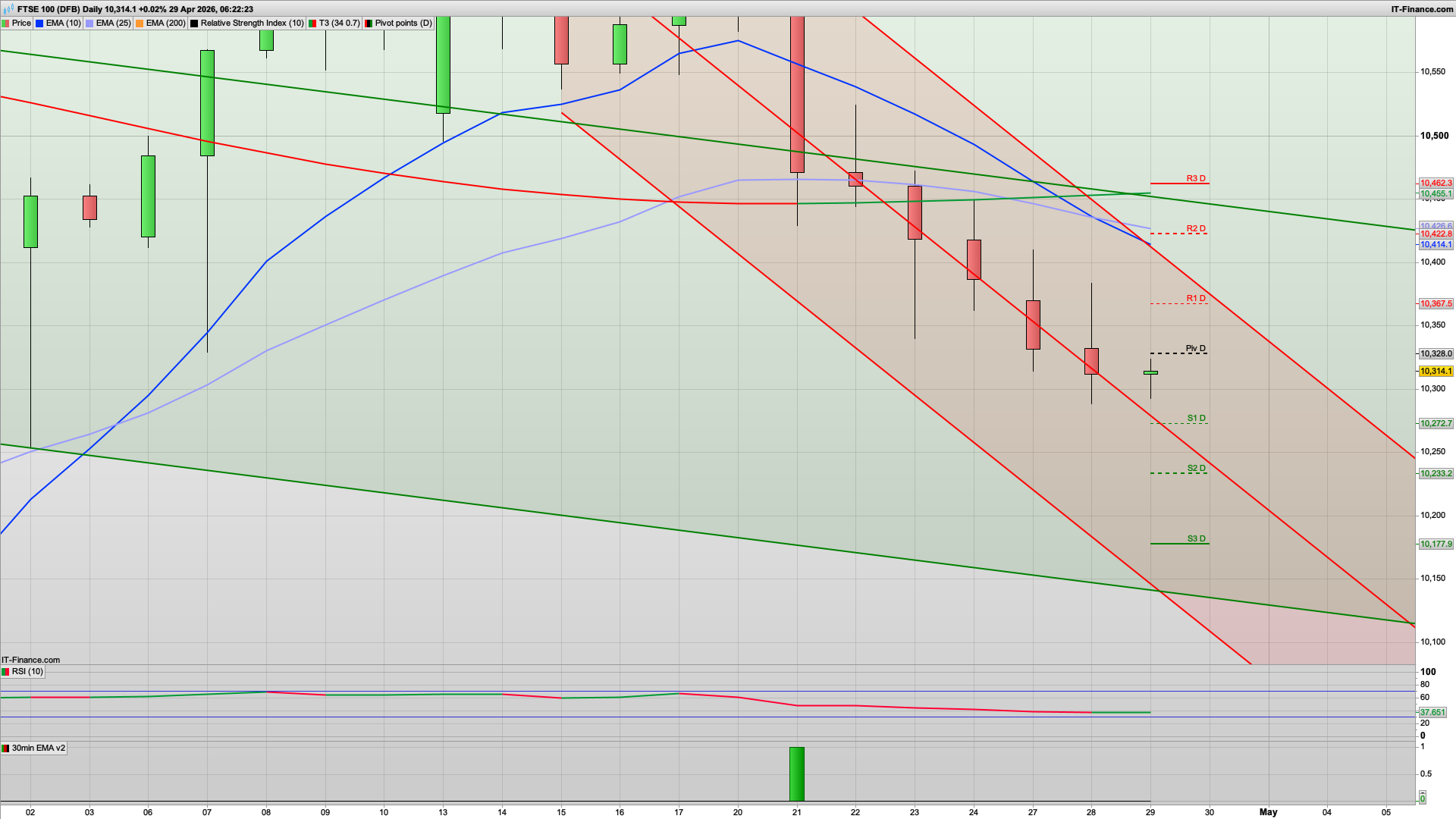Click the blue EMA (25) color swatch
The width and height of the screenshot is (1456, 819).
pyautogui.click(x=89, y=23)
